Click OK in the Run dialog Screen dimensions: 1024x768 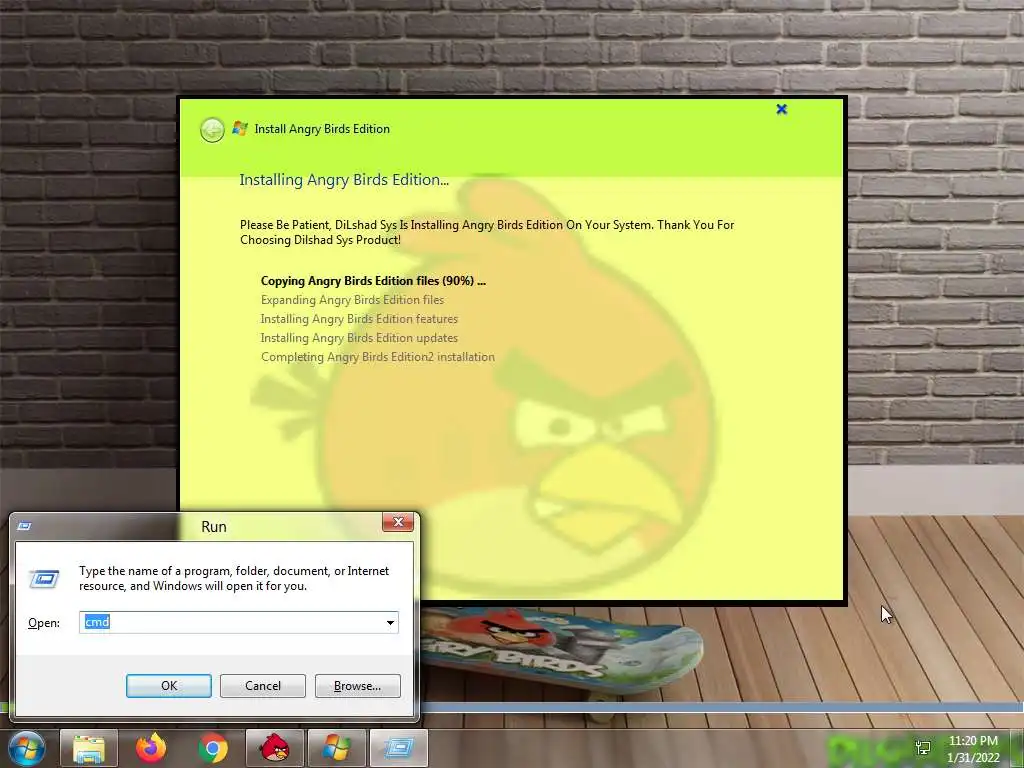[168, 686]
